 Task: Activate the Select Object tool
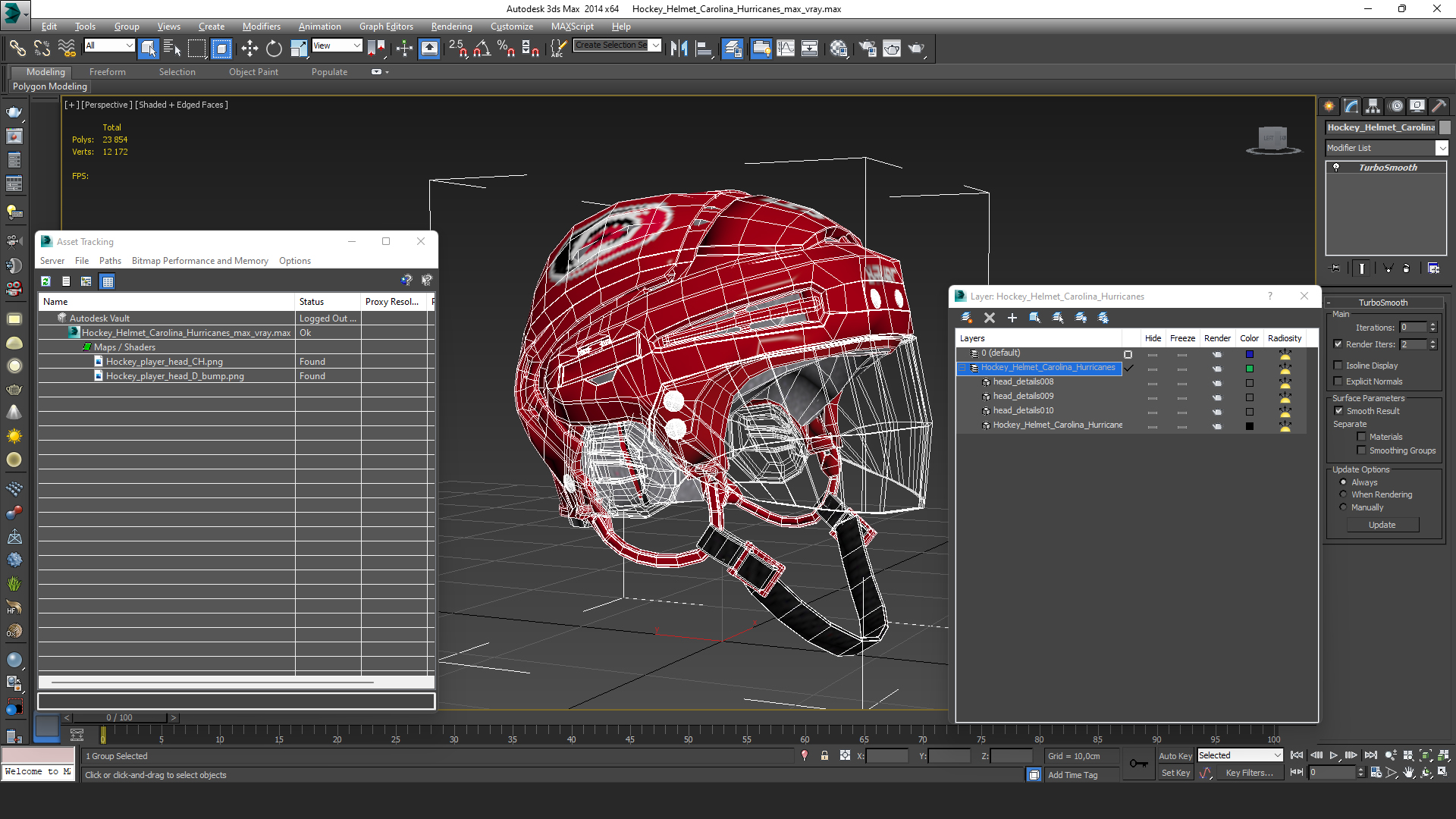(x=149, y=49)
